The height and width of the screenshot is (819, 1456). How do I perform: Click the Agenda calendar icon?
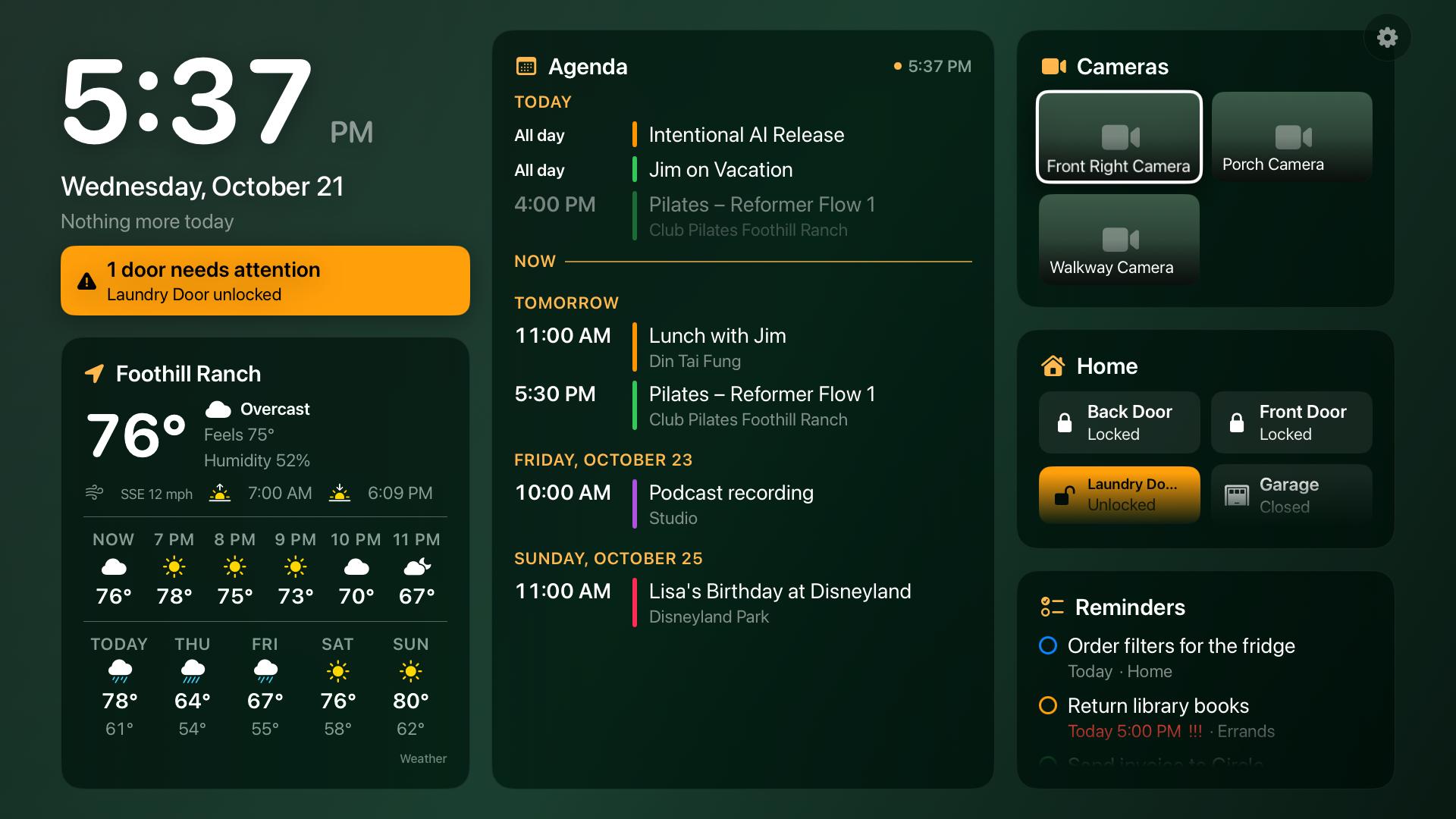click(526, 67)
